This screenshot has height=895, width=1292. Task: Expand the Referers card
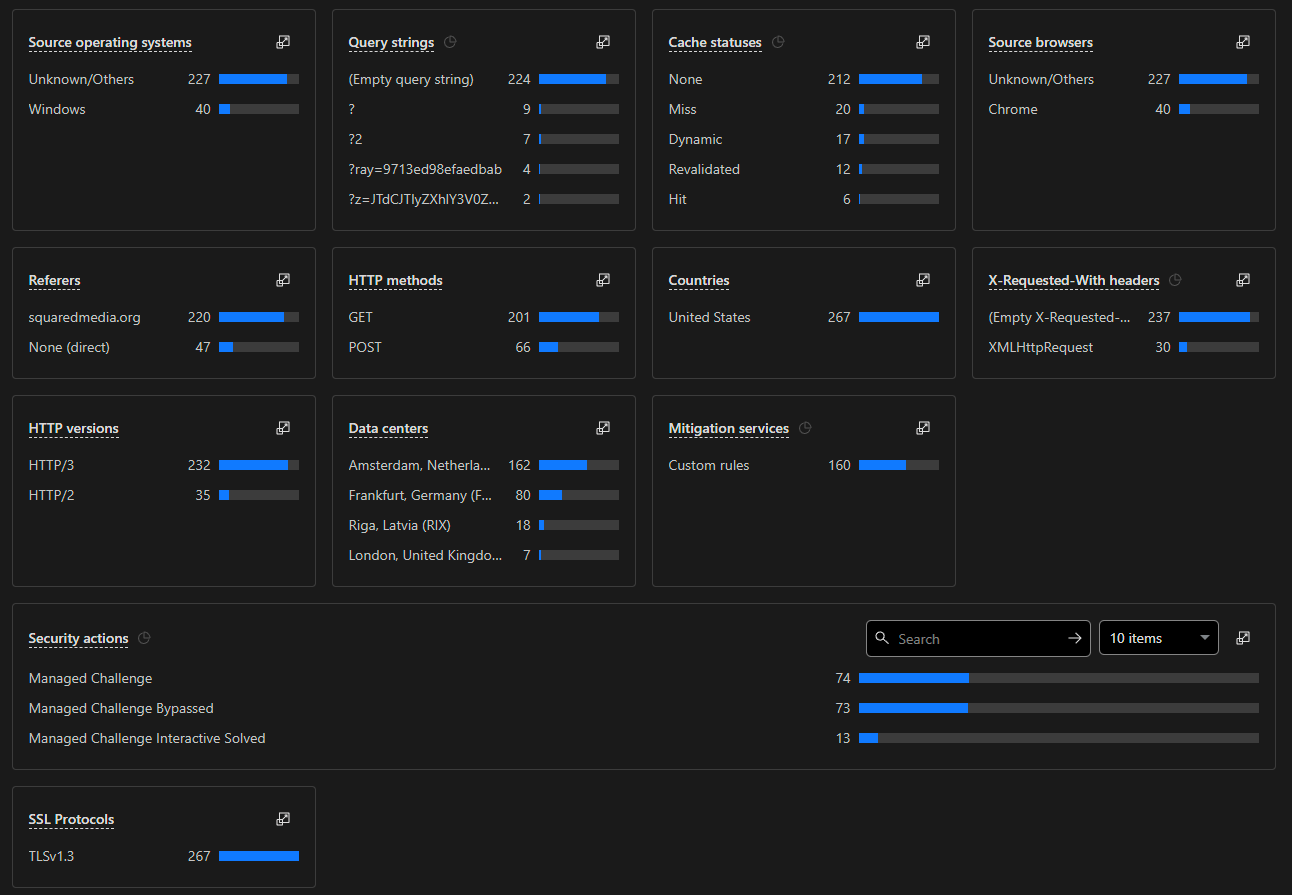(x=283, y=280)
